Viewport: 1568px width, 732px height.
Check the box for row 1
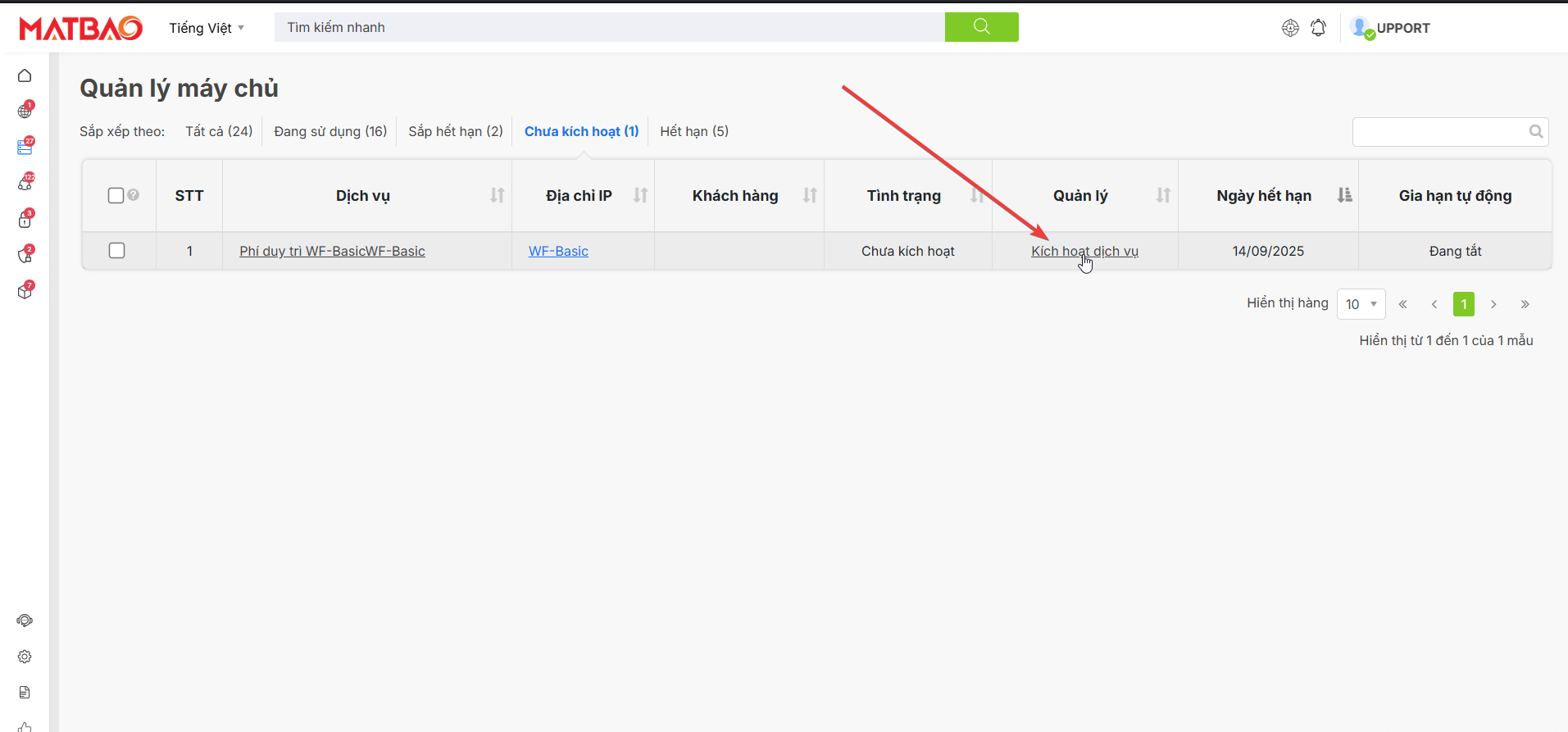coord(117,251)
